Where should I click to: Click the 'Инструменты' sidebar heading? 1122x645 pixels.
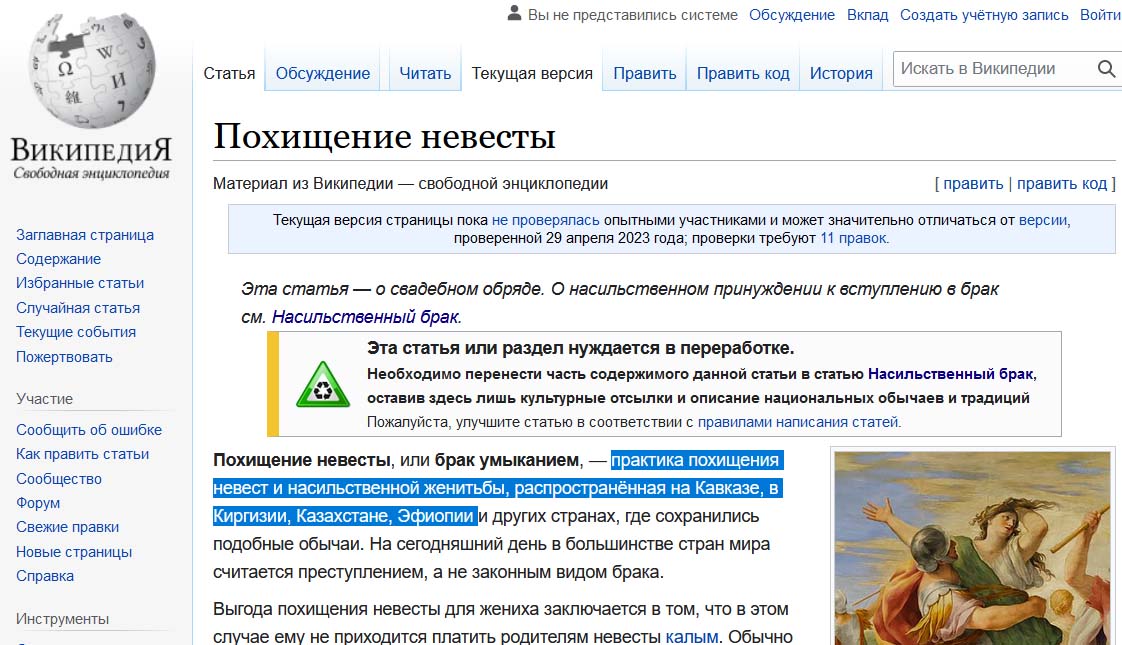coord(62,619)
